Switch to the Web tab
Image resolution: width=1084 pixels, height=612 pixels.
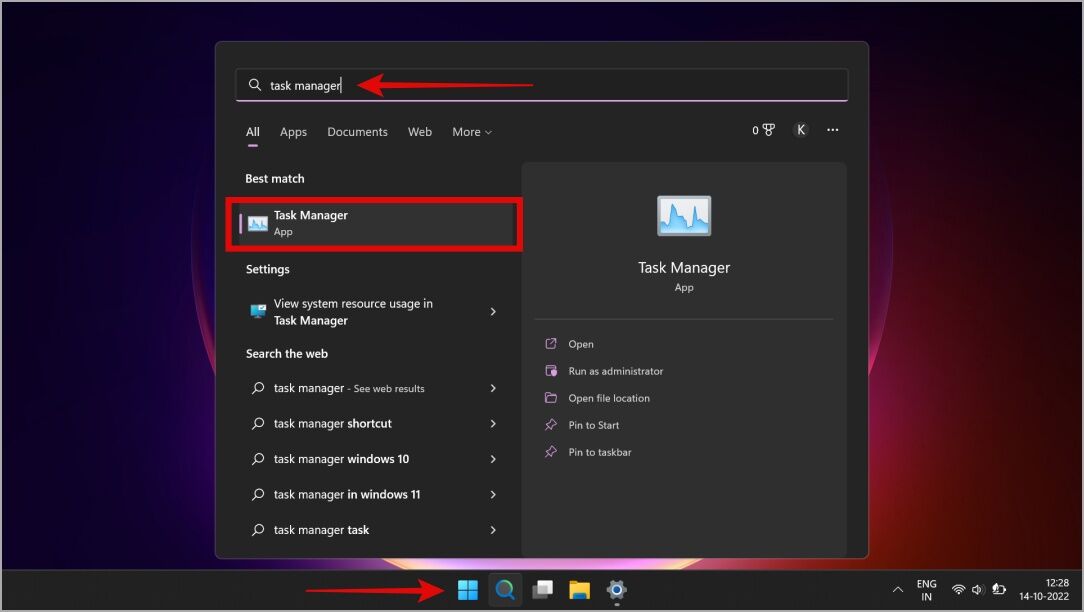[420, 131]
